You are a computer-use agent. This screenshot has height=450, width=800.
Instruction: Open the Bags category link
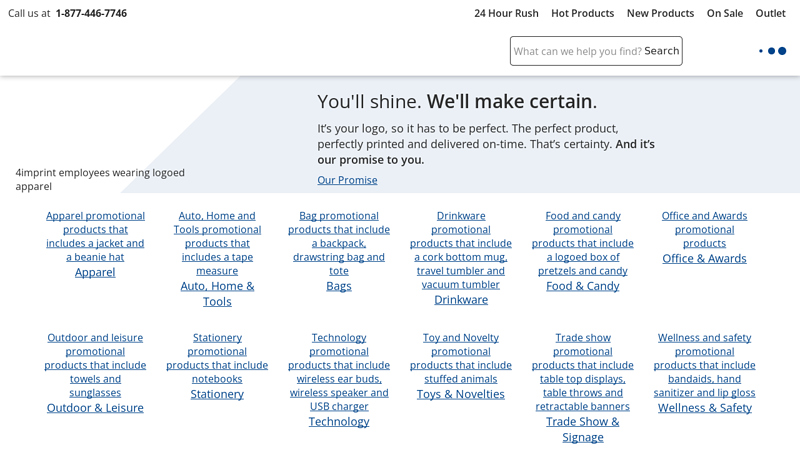pyautogui.click(x=339, y=286)
